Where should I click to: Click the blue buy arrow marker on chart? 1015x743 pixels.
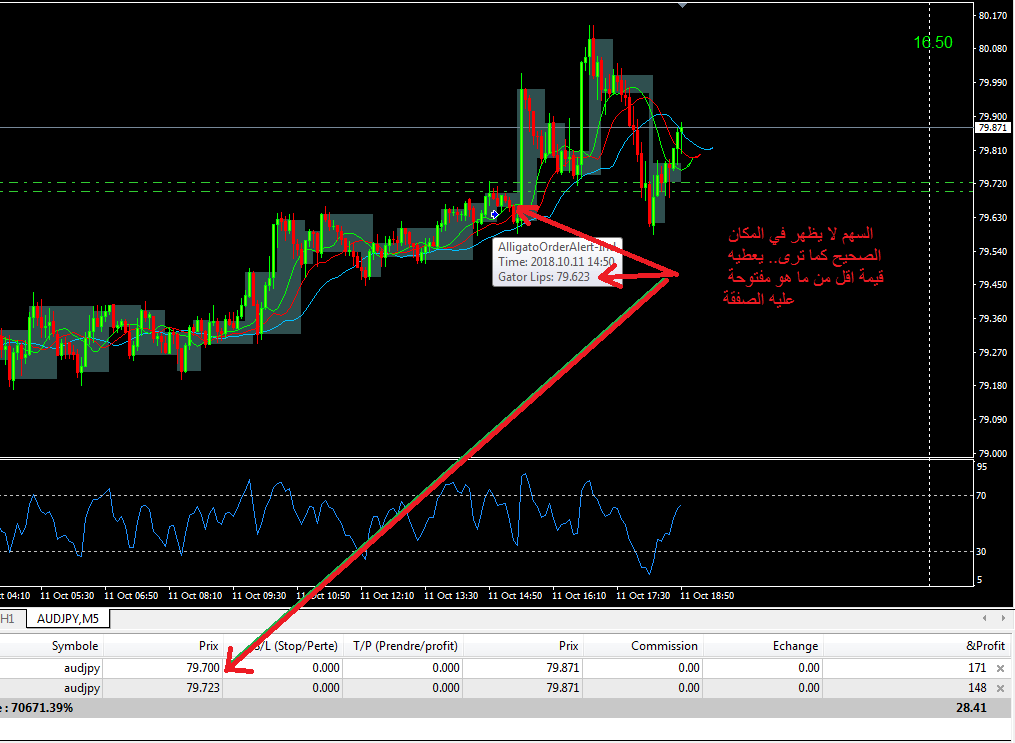click(x=494, y=214)
